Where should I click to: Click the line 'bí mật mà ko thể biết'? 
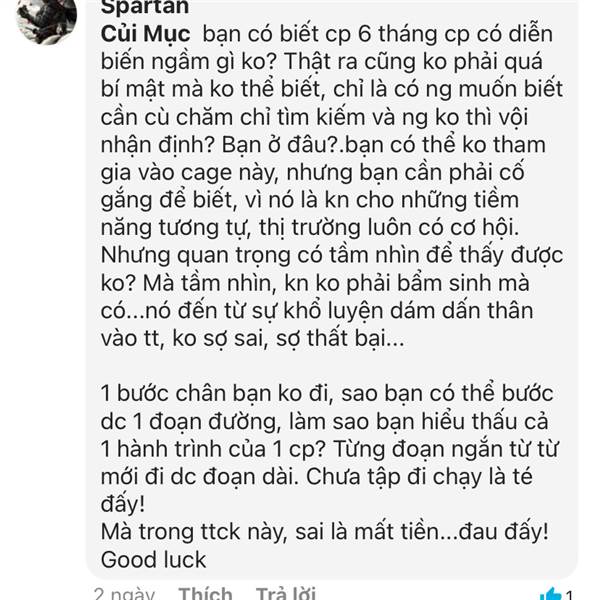pos(332,90)
